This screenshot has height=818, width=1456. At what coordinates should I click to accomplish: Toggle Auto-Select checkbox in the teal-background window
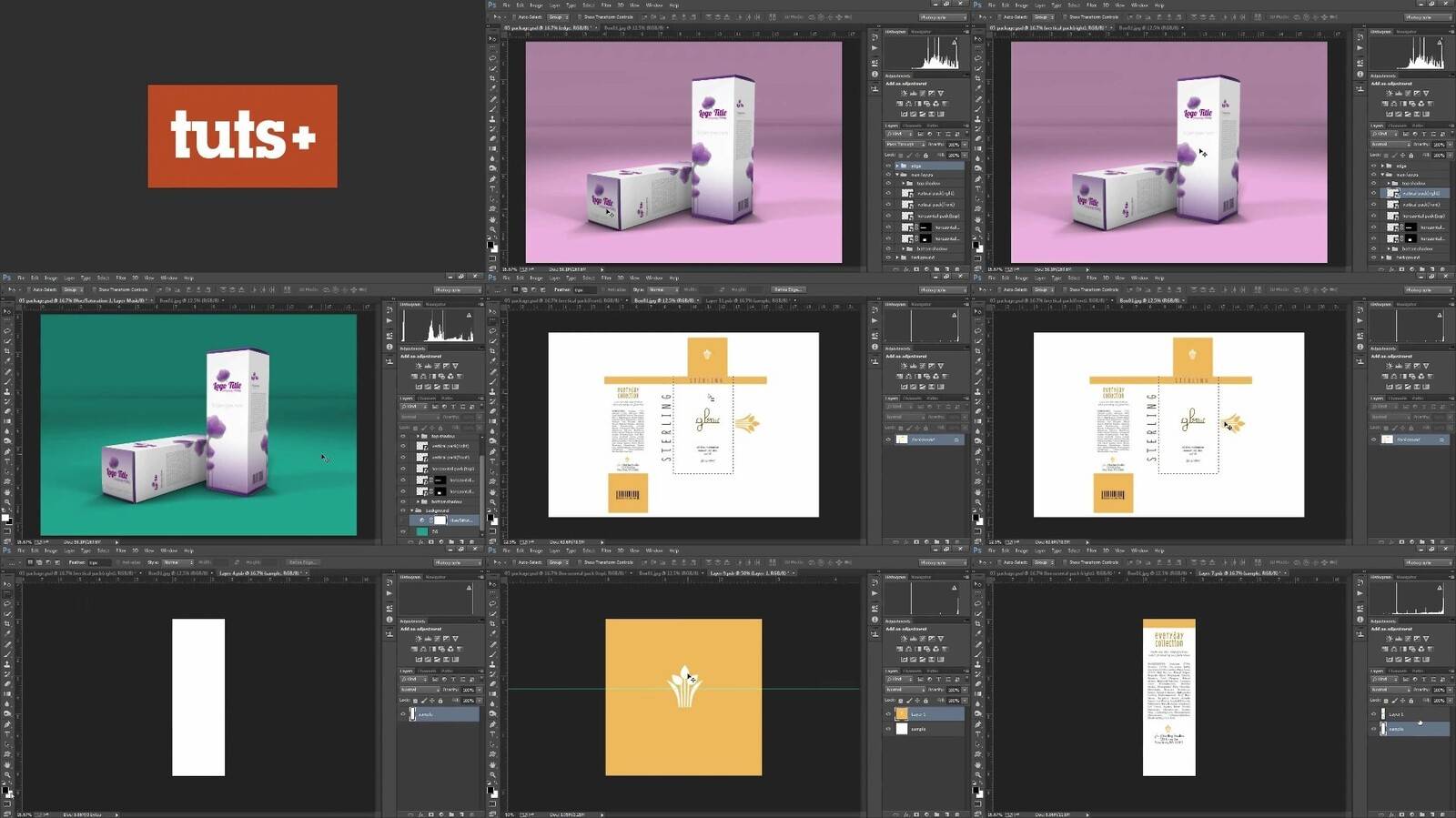[x=30, y=289]
